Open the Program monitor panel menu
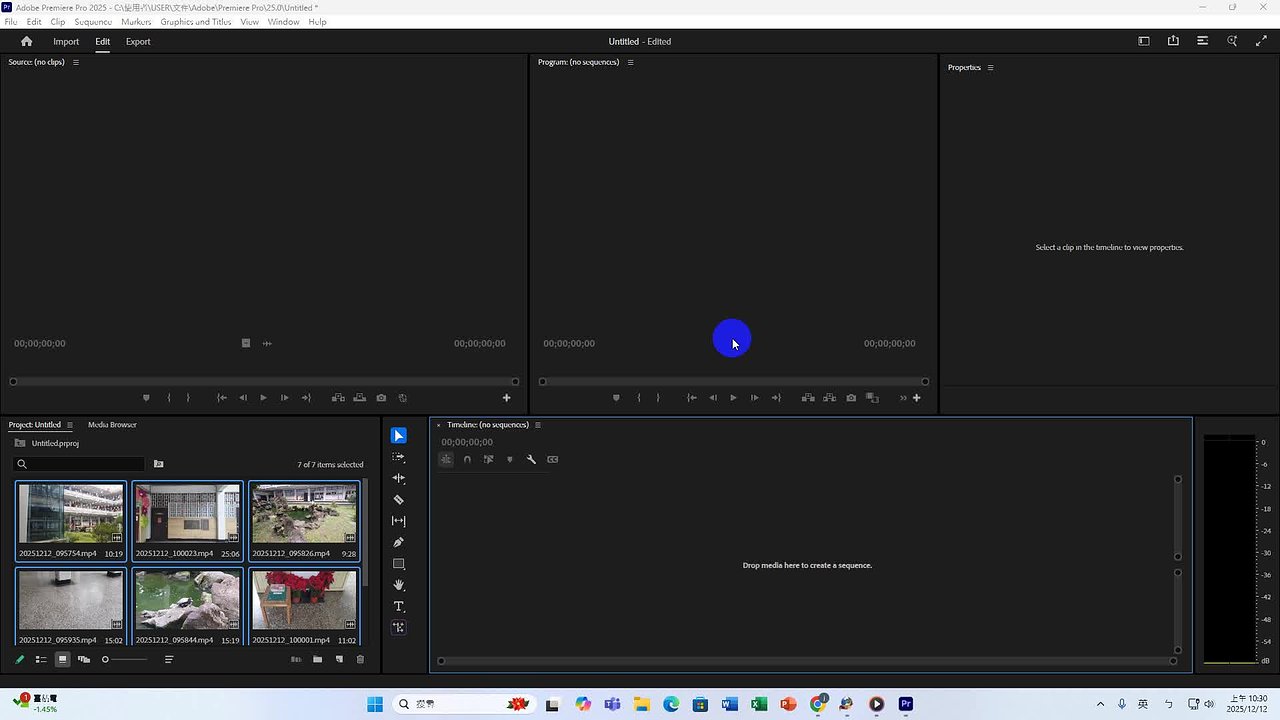The height and width of the screenshot is (720, 1280). 630,62
